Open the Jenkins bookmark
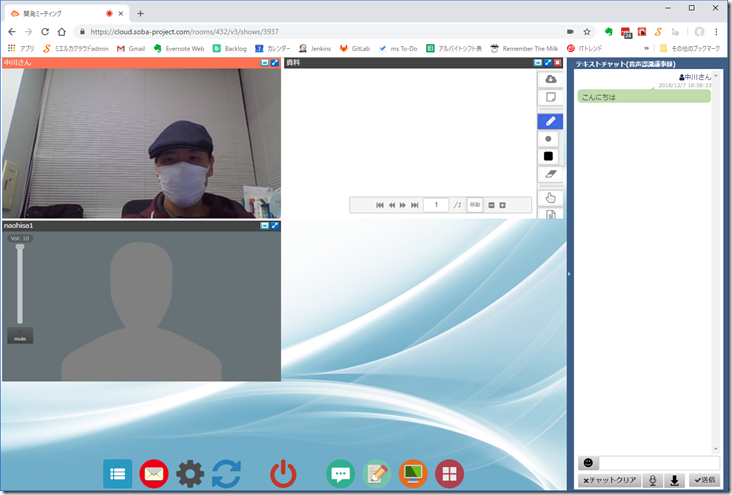732x495 pixels. click(315, 49)
